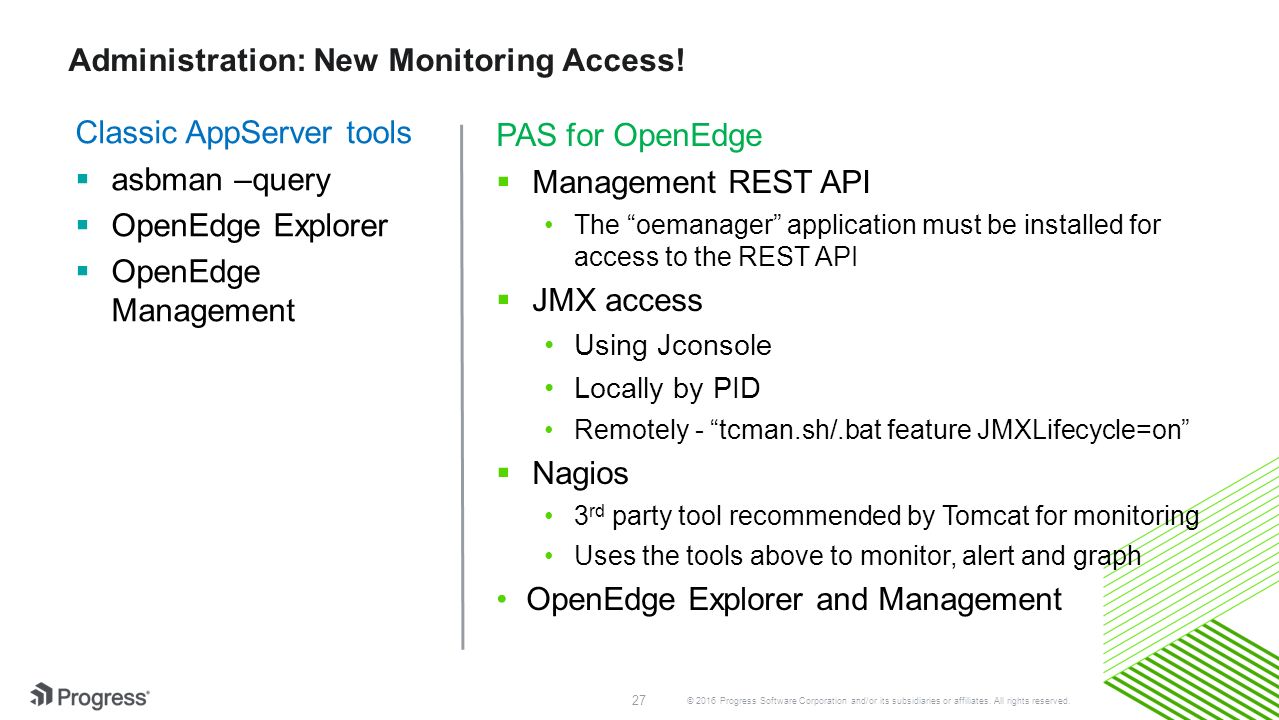Click the "oemanager" application sentence
Screen dimensions: 1279x720
pos(867,240)
